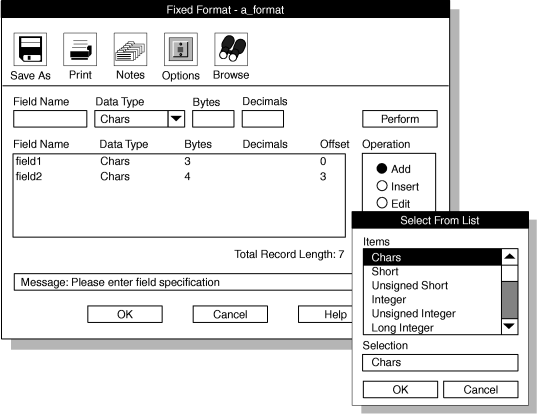
Task: Click the Print printer icon
Action: pos(80,49)
